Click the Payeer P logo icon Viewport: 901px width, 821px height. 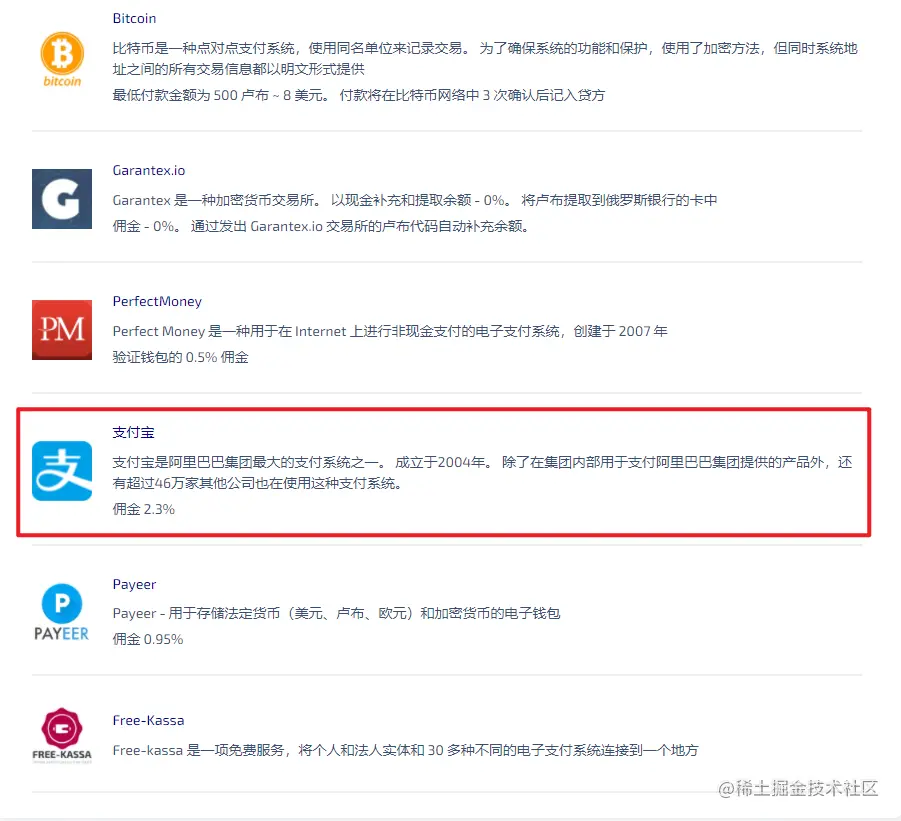coord(61,612)
